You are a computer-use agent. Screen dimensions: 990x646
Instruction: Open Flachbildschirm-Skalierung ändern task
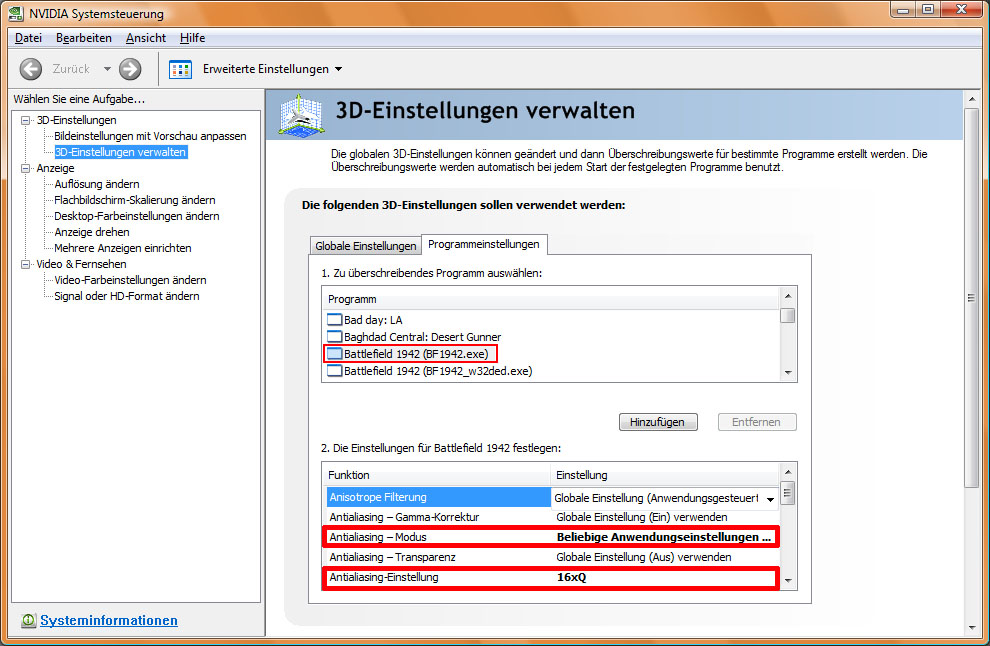coord(134,200)
